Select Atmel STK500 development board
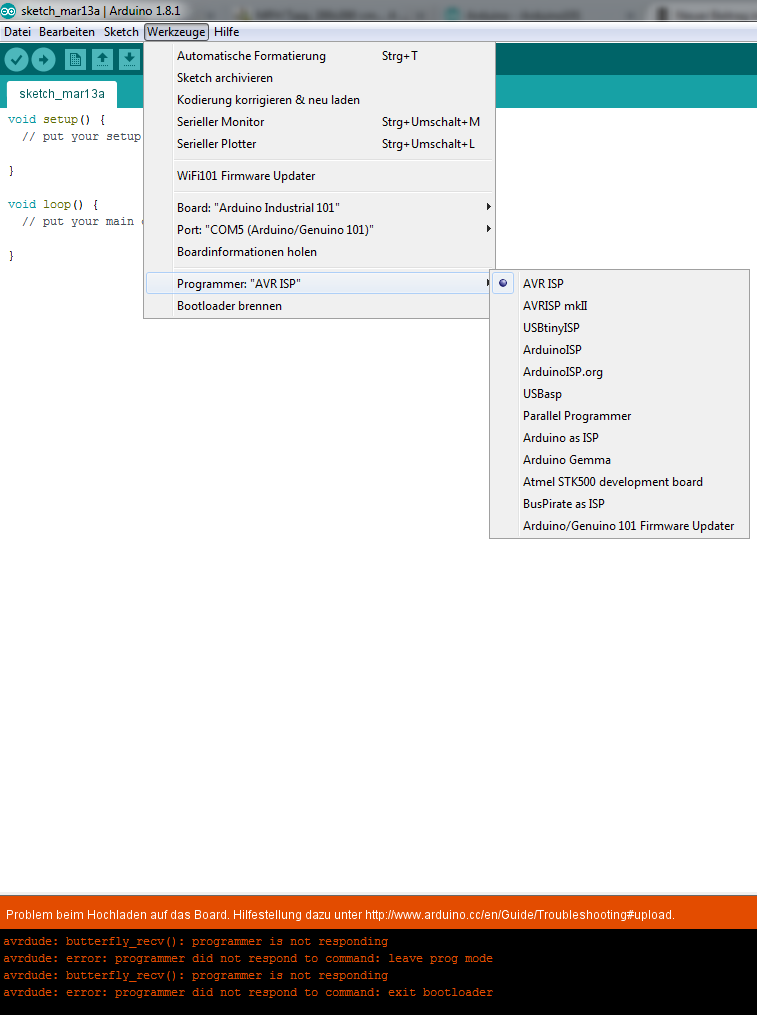The width and height of the screenshot is (757, 1015). pyautogui.click(x=620, y=482)
